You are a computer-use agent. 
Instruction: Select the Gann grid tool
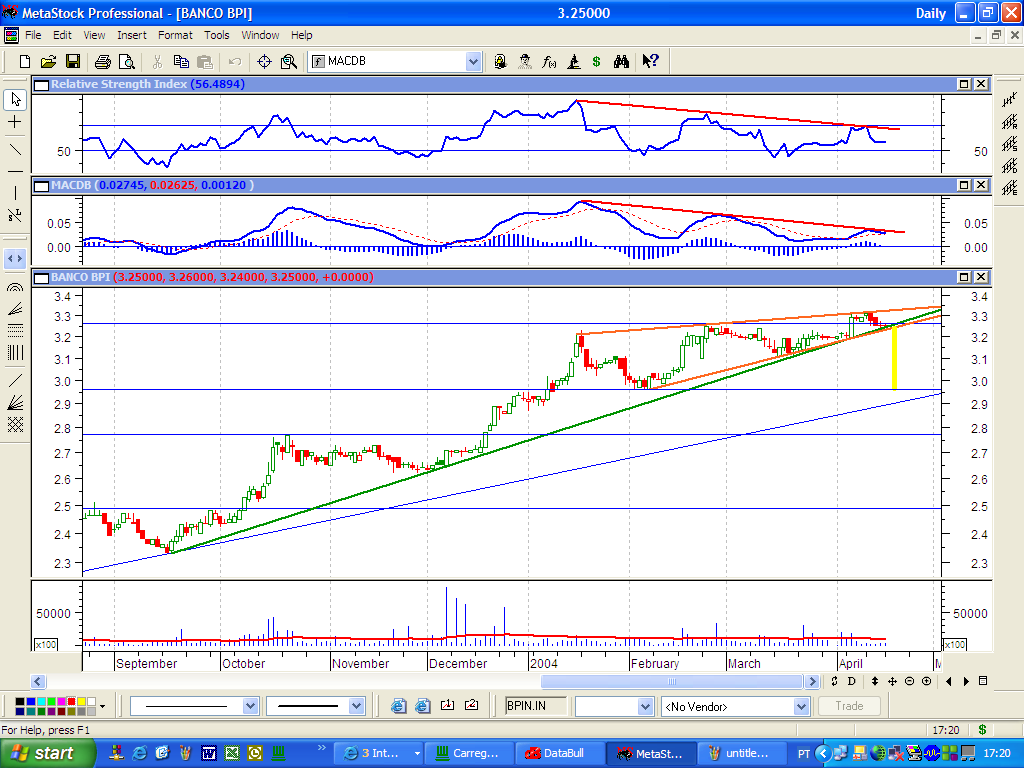tap(15, 424)
